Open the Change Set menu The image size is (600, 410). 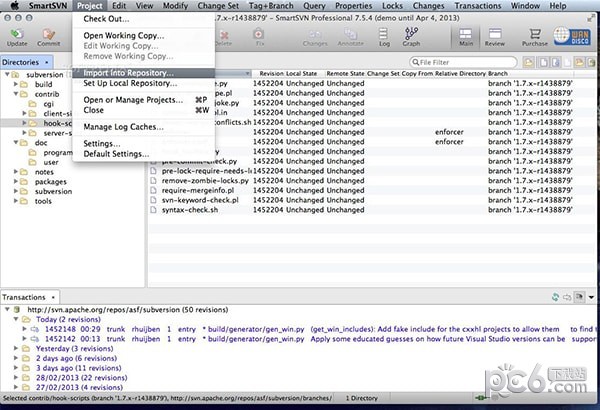[218, 6]
